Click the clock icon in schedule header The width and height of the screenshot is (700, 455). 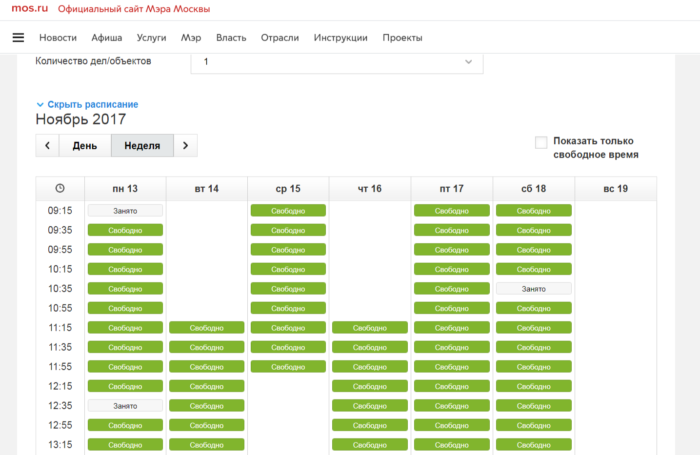pyautogui.click(x=60, y=189)
